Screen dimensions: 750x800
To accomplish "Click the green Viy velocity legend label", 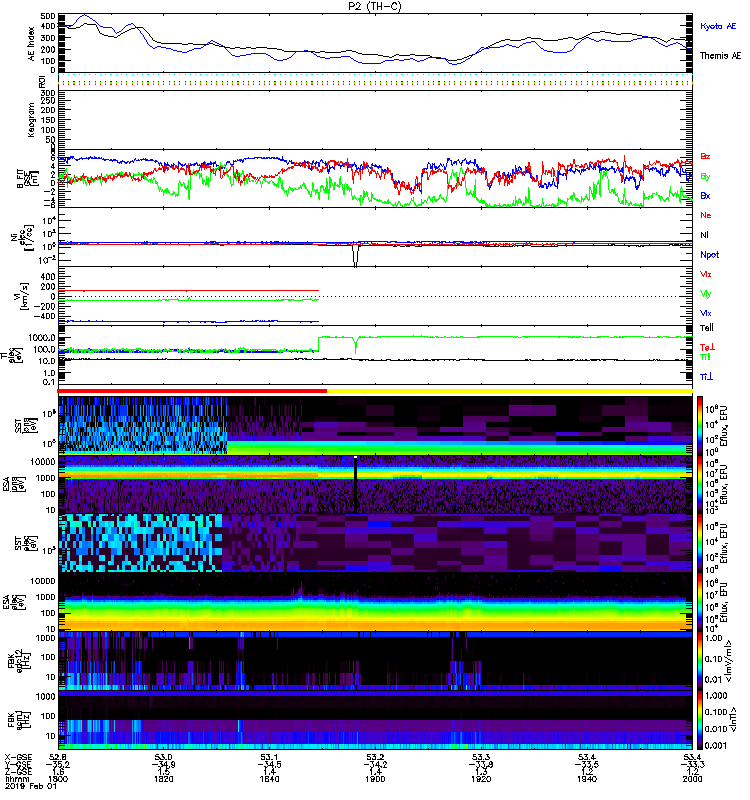I will click(x=706, y=294).
